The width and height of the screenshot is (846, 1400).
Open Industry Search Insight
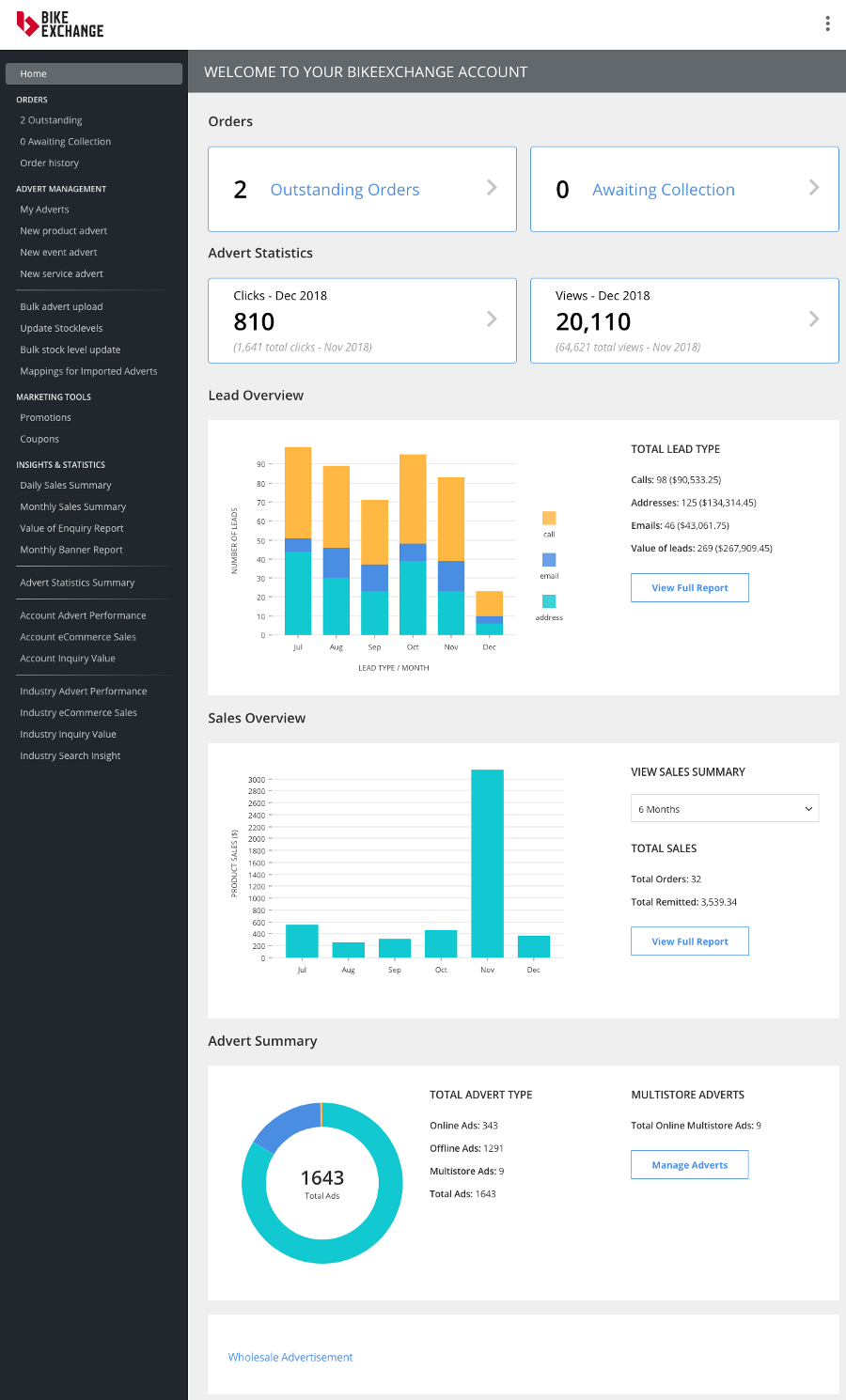tap(70, 757)
